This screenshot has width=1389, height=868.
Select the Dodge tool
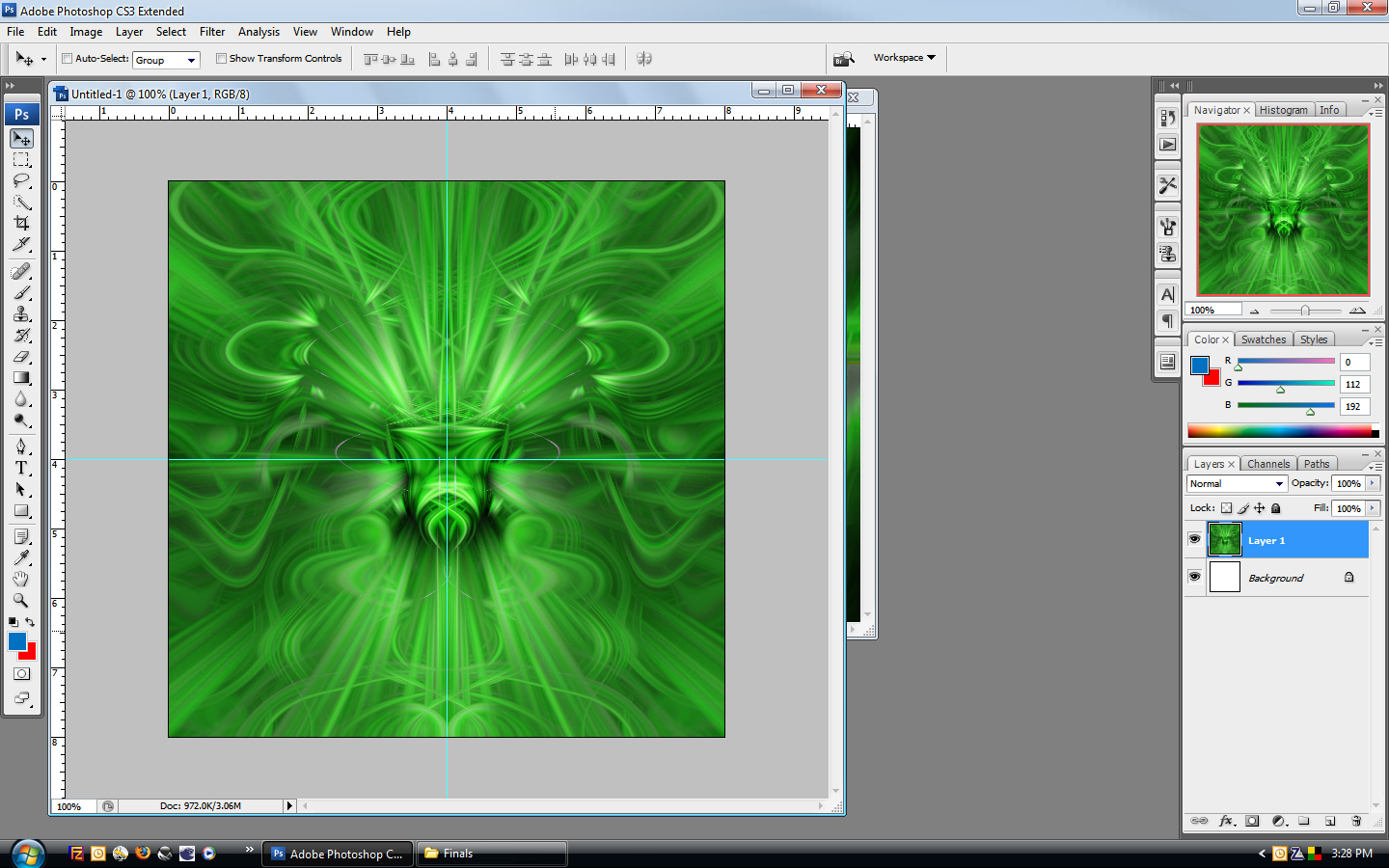click(21, 420)
